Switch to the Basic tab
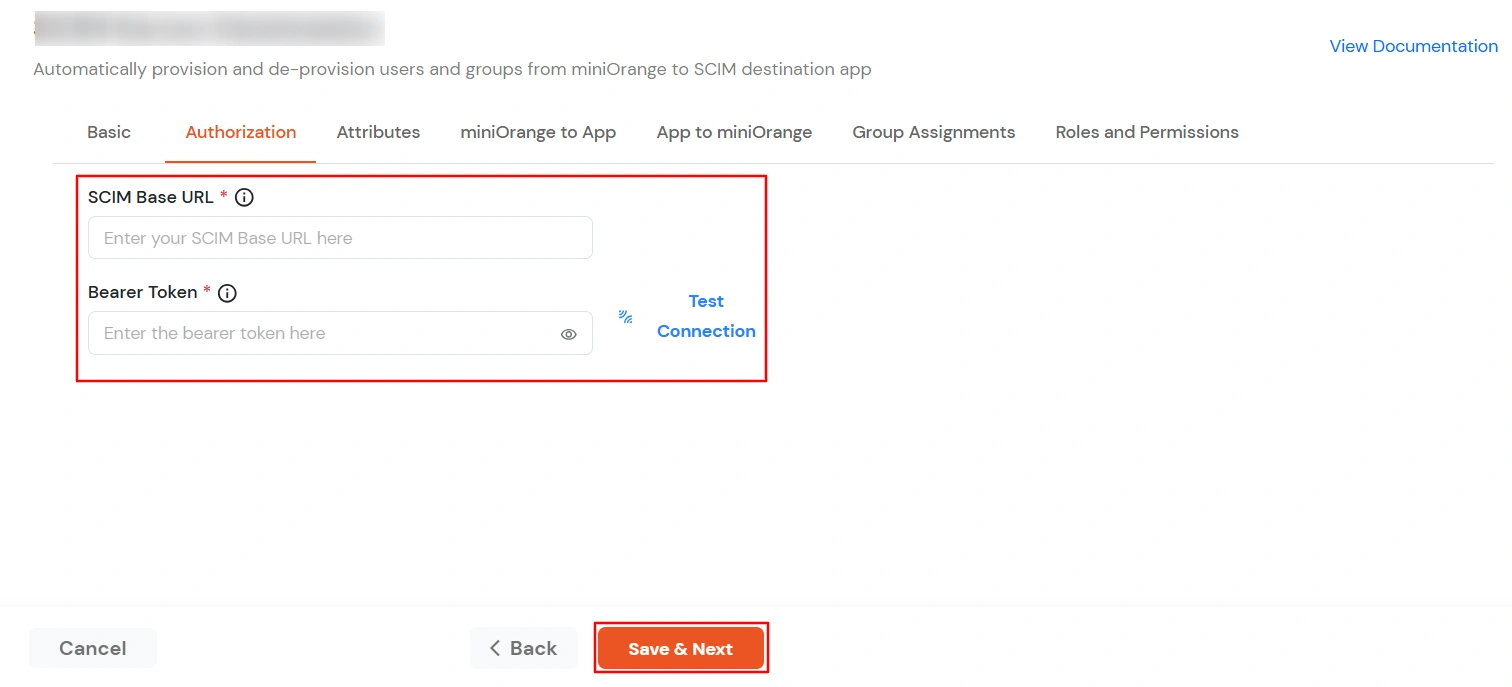The height and width of the screenshot is (687, 1512). [x=108, y=132]
